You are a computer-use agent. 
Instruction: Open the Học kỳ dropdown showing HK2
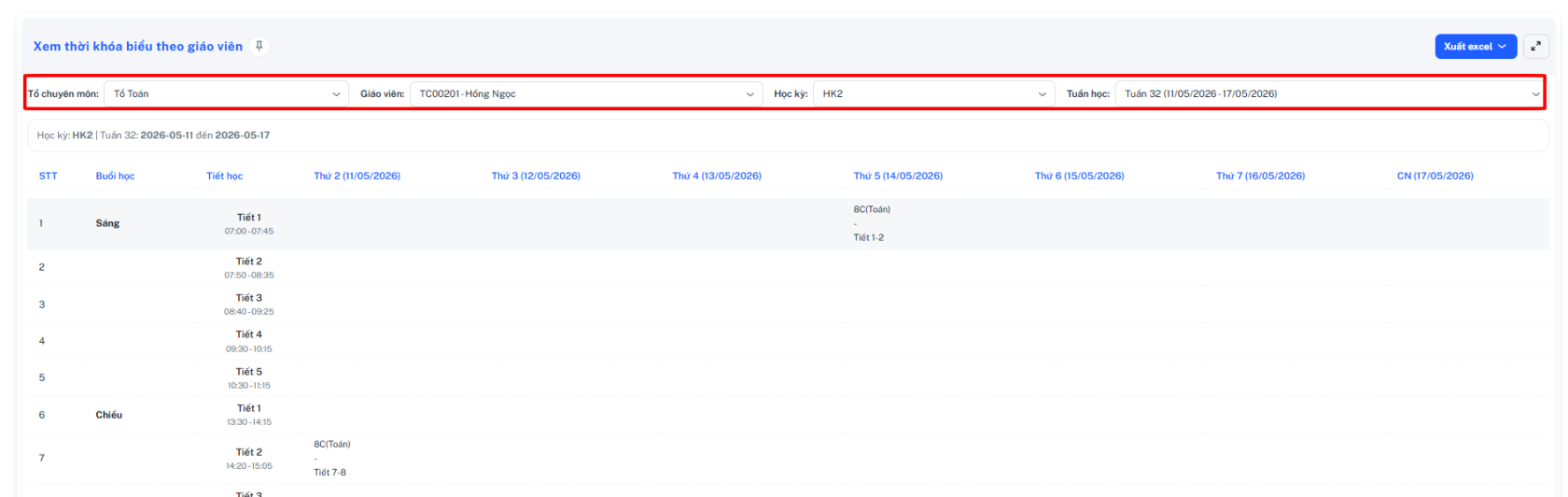(x=934, y=93)
